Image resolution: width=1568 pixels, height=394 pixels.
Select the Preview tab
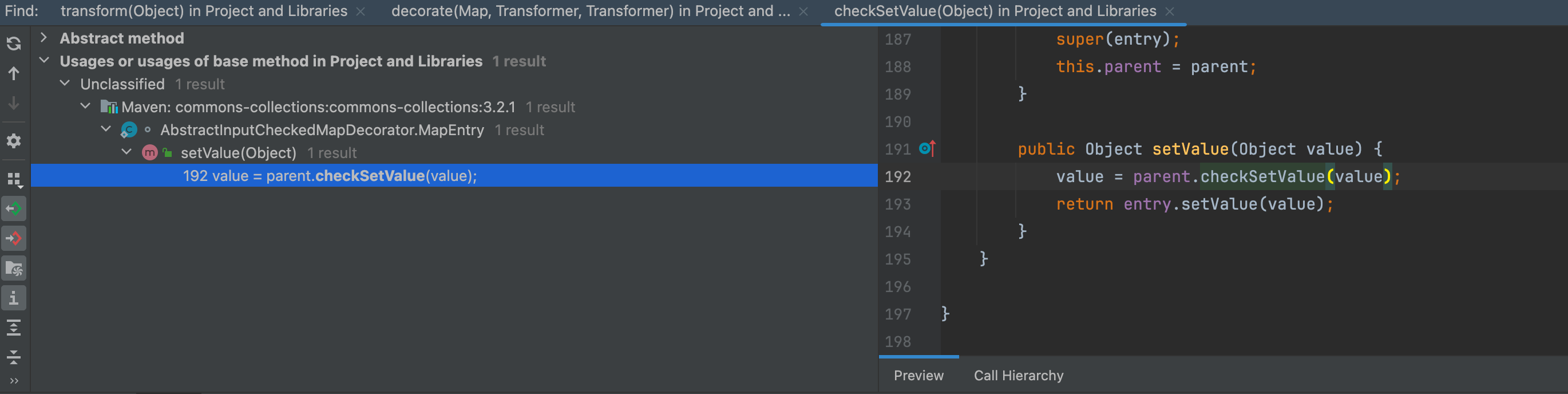tap(918, 375)
